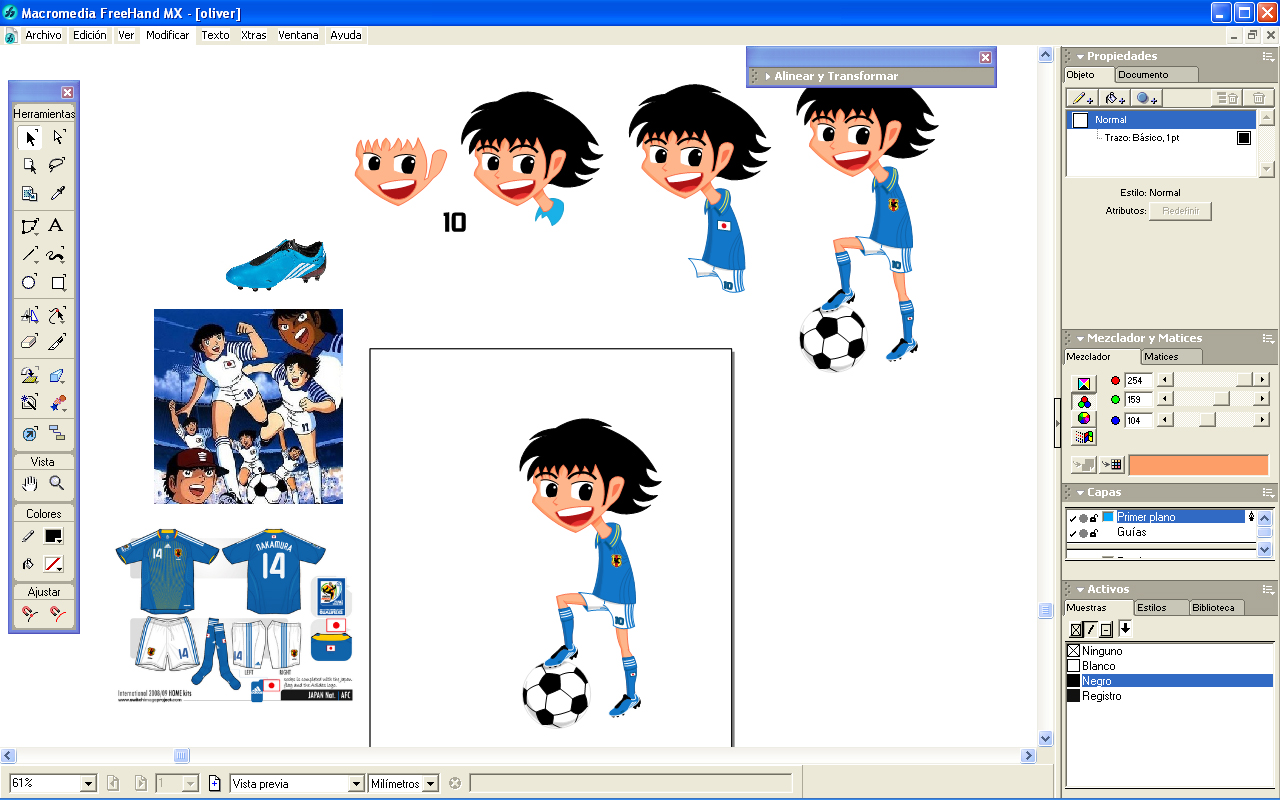Choose the Lasso tool
1280x800 pixels.
(x=58, y=166)
